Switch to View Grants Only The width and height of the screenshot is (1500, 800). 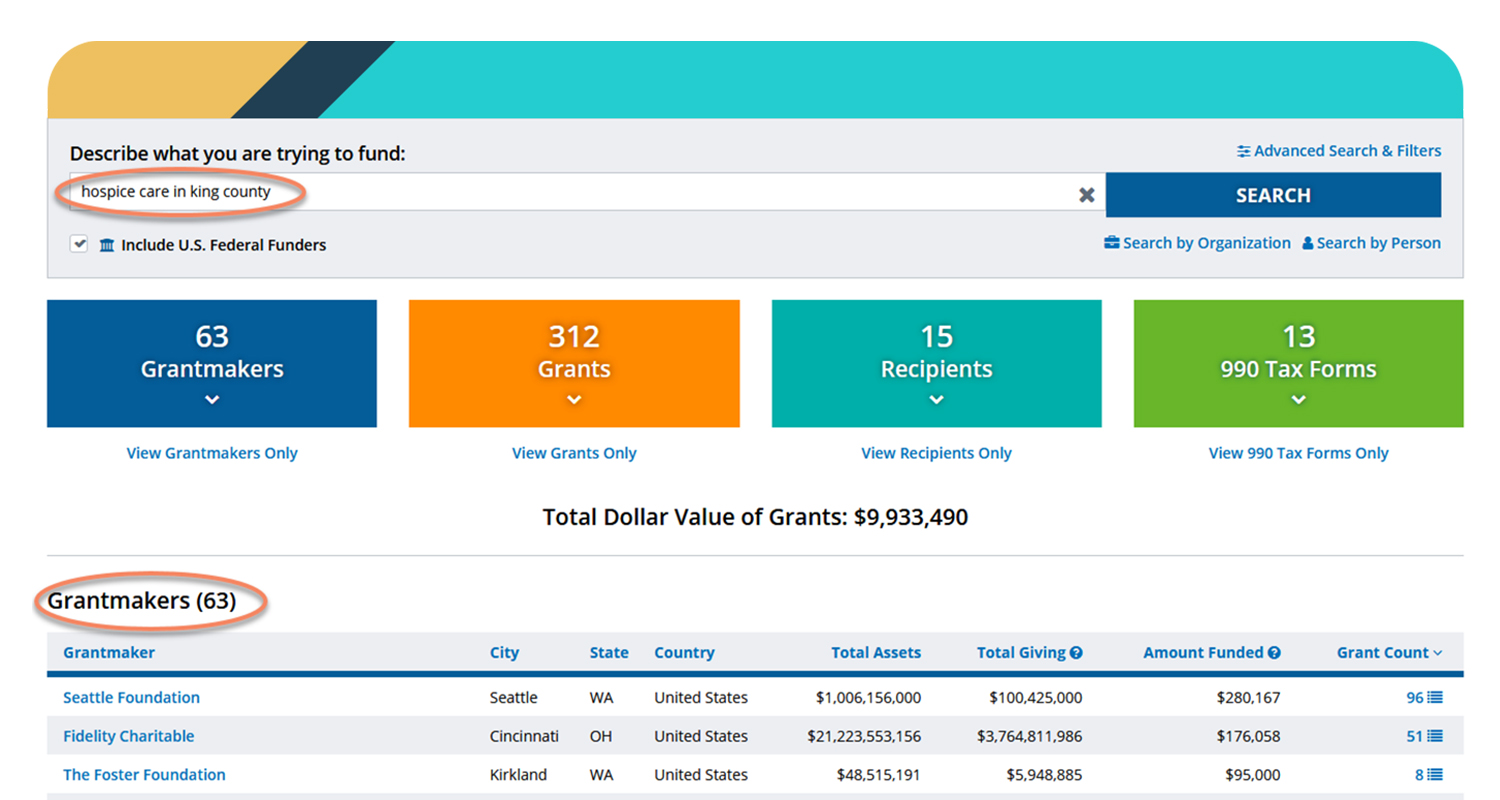[x=573, y=453]
